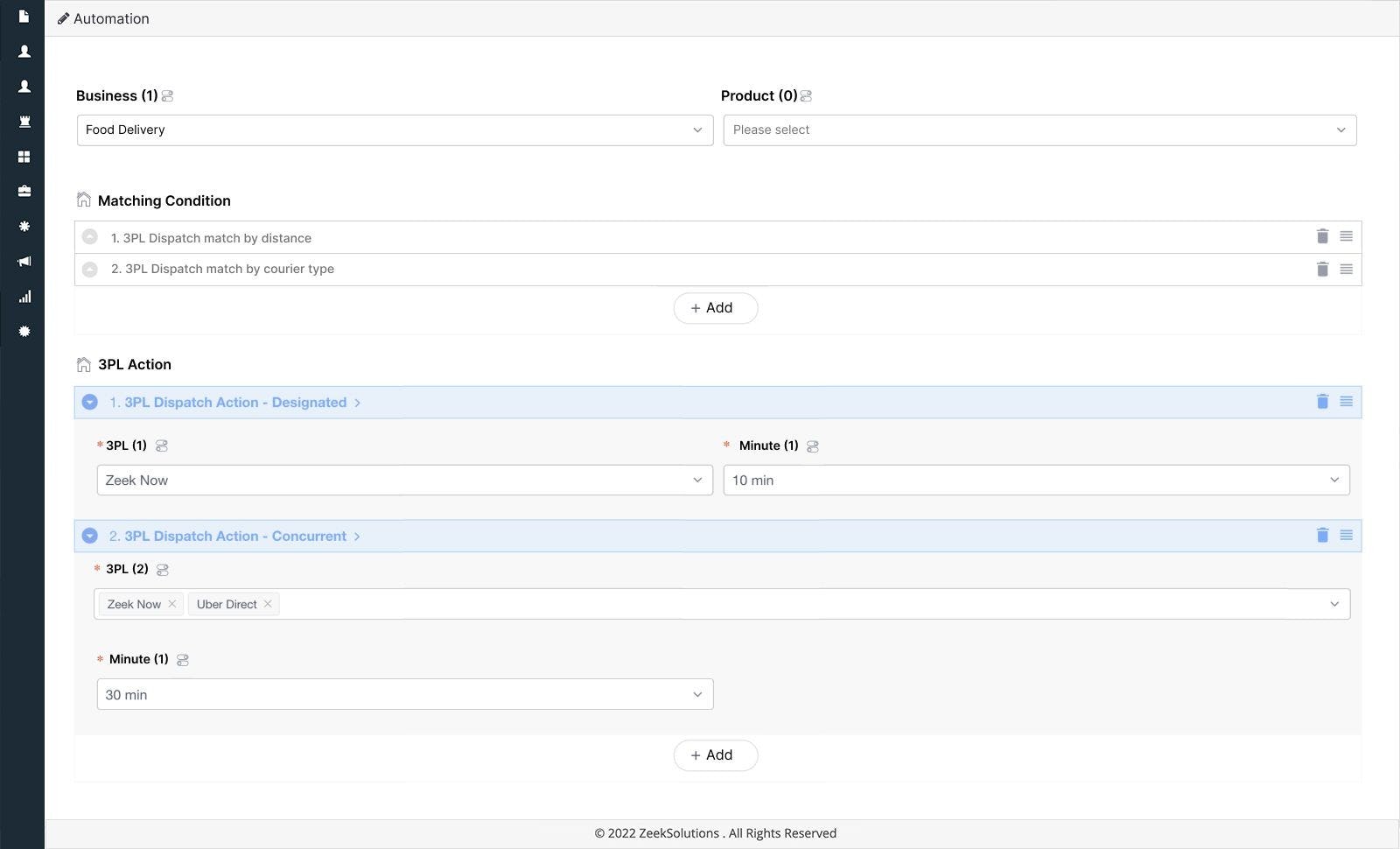This screenshot has width=1400, height=849.
Task: Toggle the switch icon beside Minute under Concurrent
Action: pos(182,660)
